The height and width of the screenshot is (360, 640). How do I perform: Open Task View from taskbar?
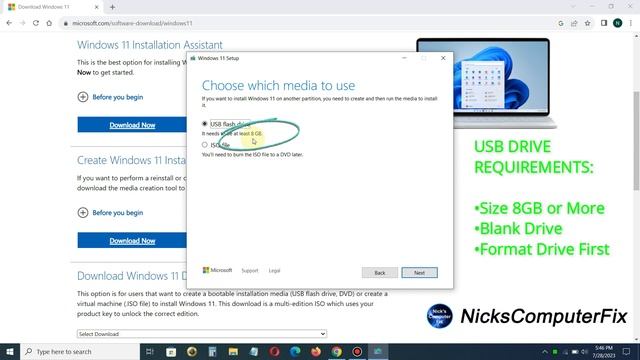pos(150,351)
